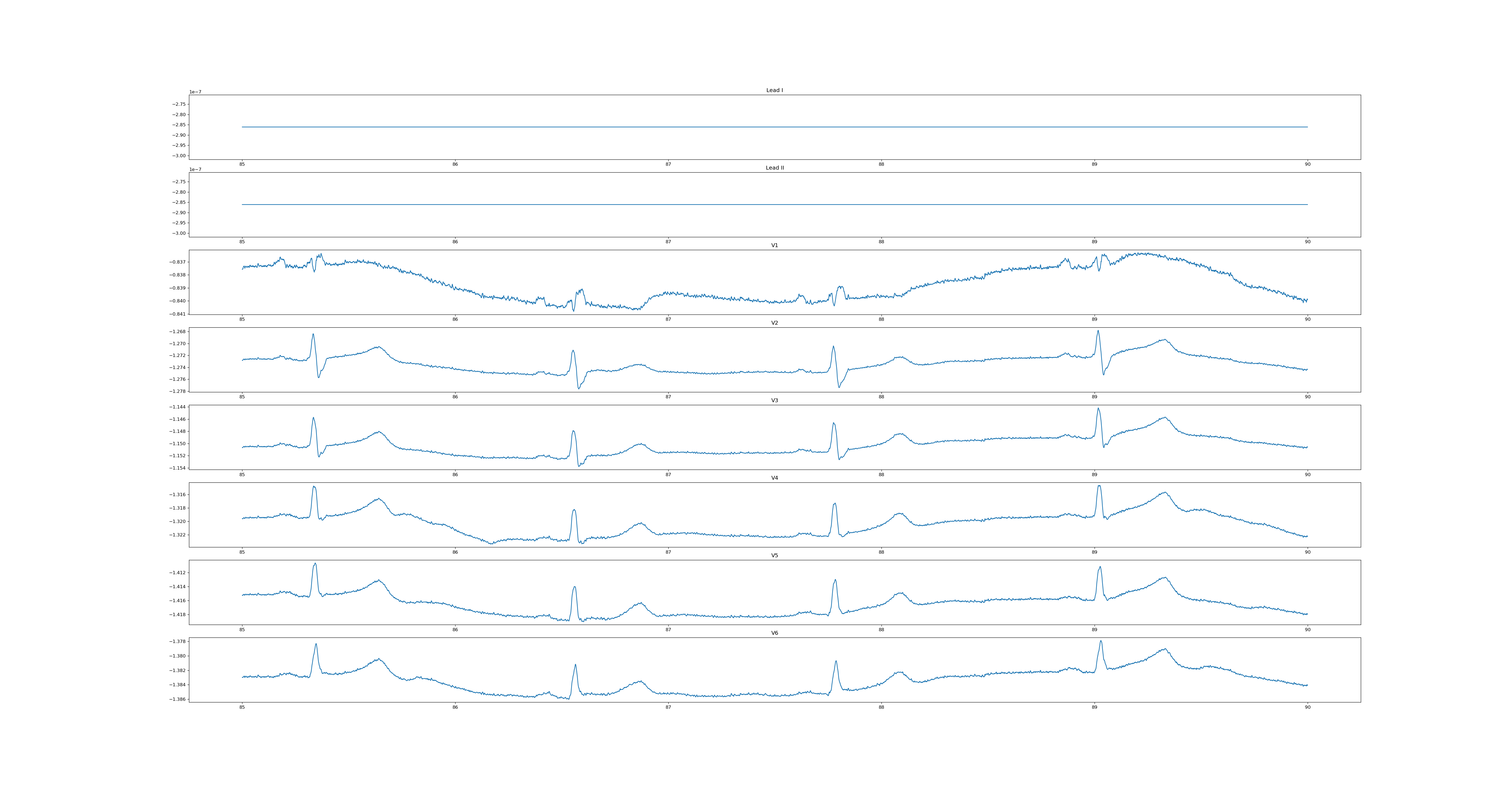Click the x-axis tick 90 under Lead I plot
Image resolution: width=1512 pixels, height=789 pixels.
1307,164
